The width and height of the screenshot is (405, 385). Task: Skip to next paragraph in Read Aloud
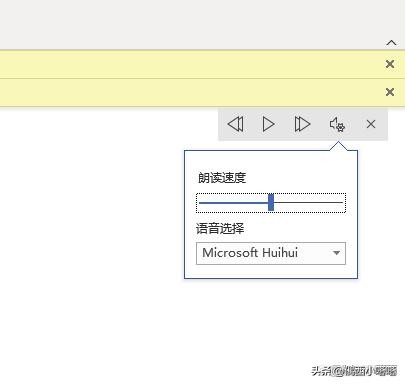302,124
